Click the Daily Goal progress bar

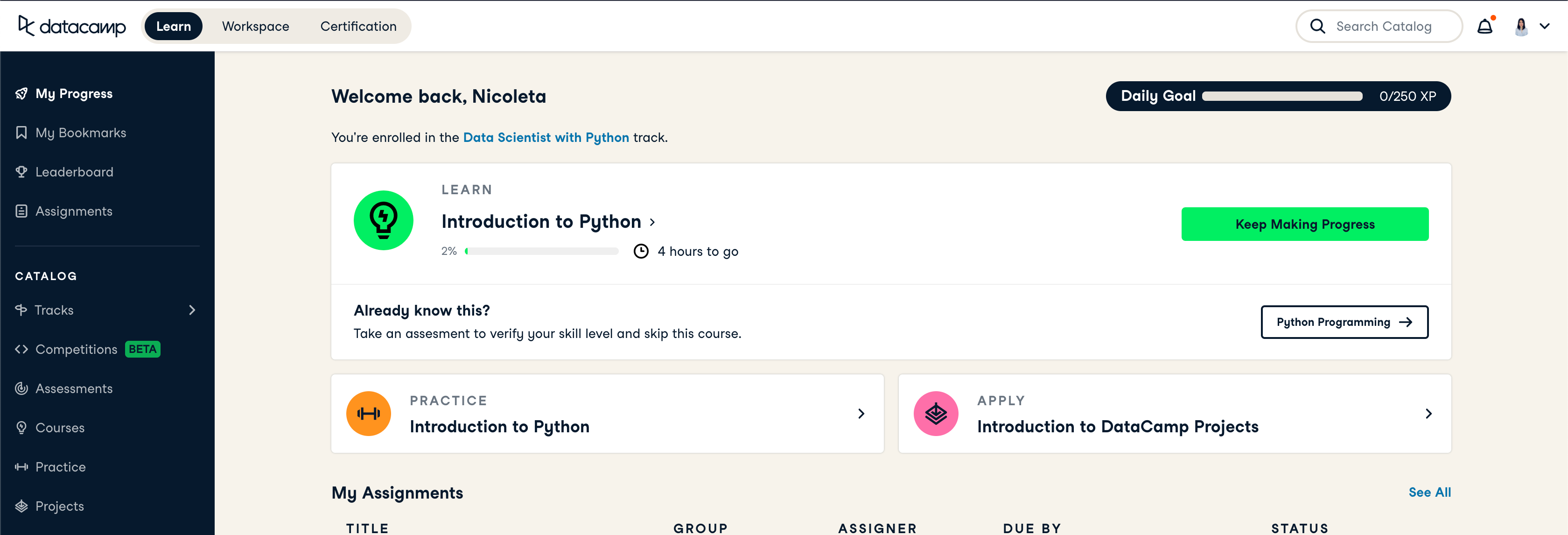(1282, 96)
